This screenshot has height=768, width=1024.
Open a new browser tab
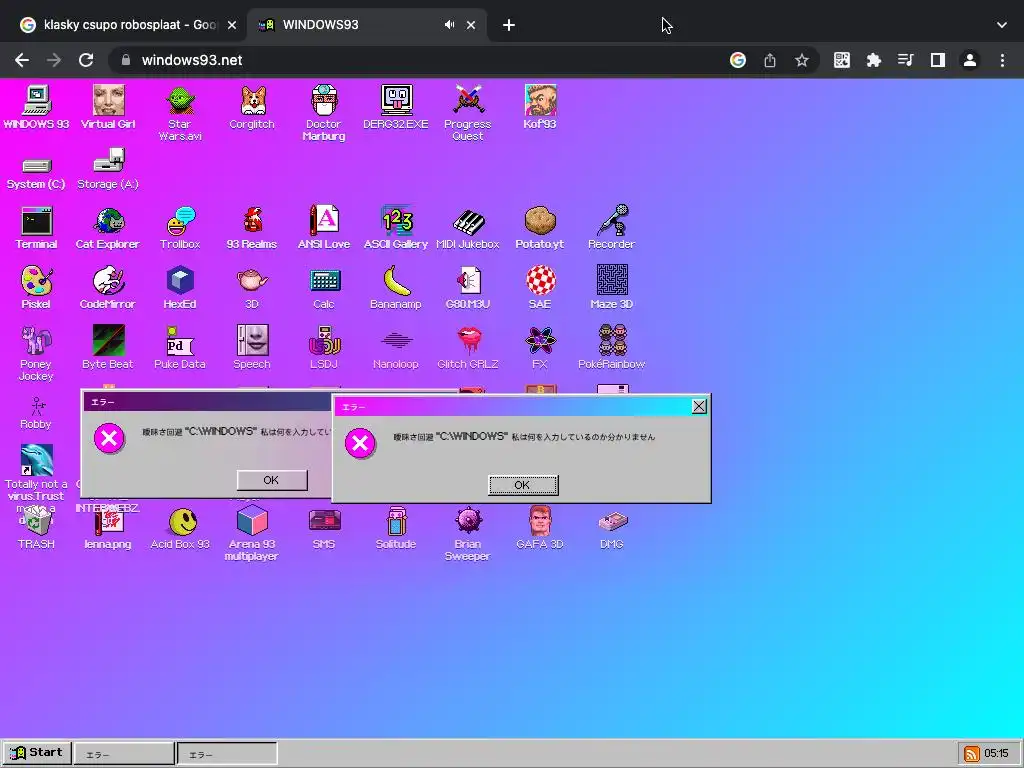click(x=509, y=25)
